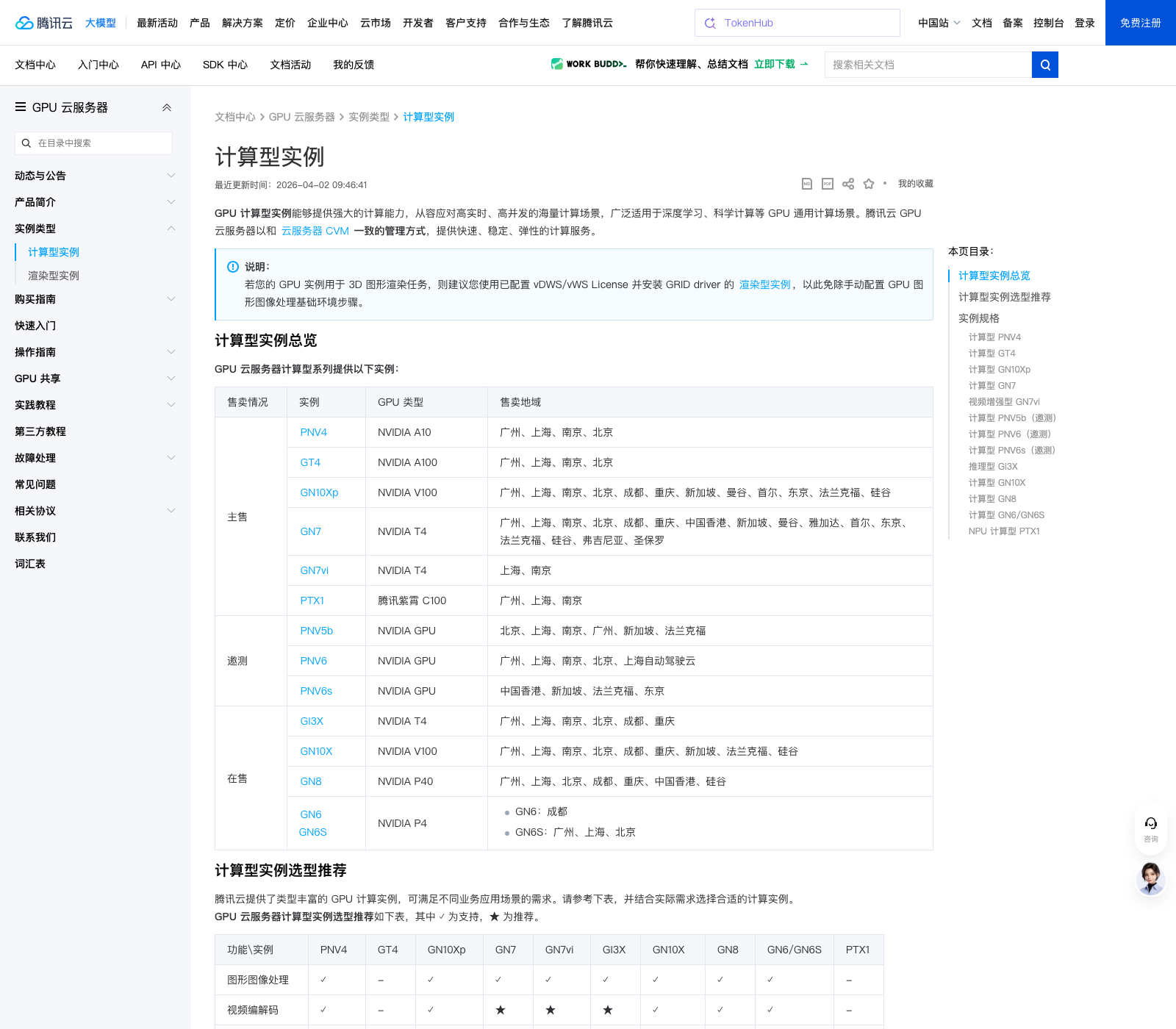Open GN10Xp instance link

[x=319, y=492]
